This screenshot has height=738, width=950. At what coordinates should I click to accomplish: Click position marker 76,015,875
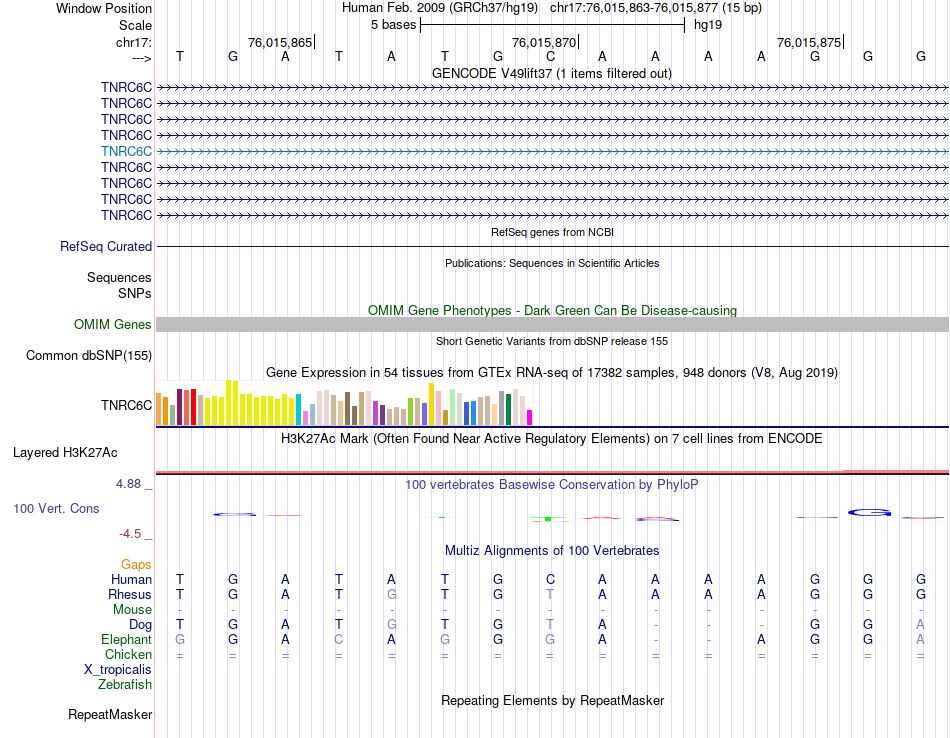(809, 42)
